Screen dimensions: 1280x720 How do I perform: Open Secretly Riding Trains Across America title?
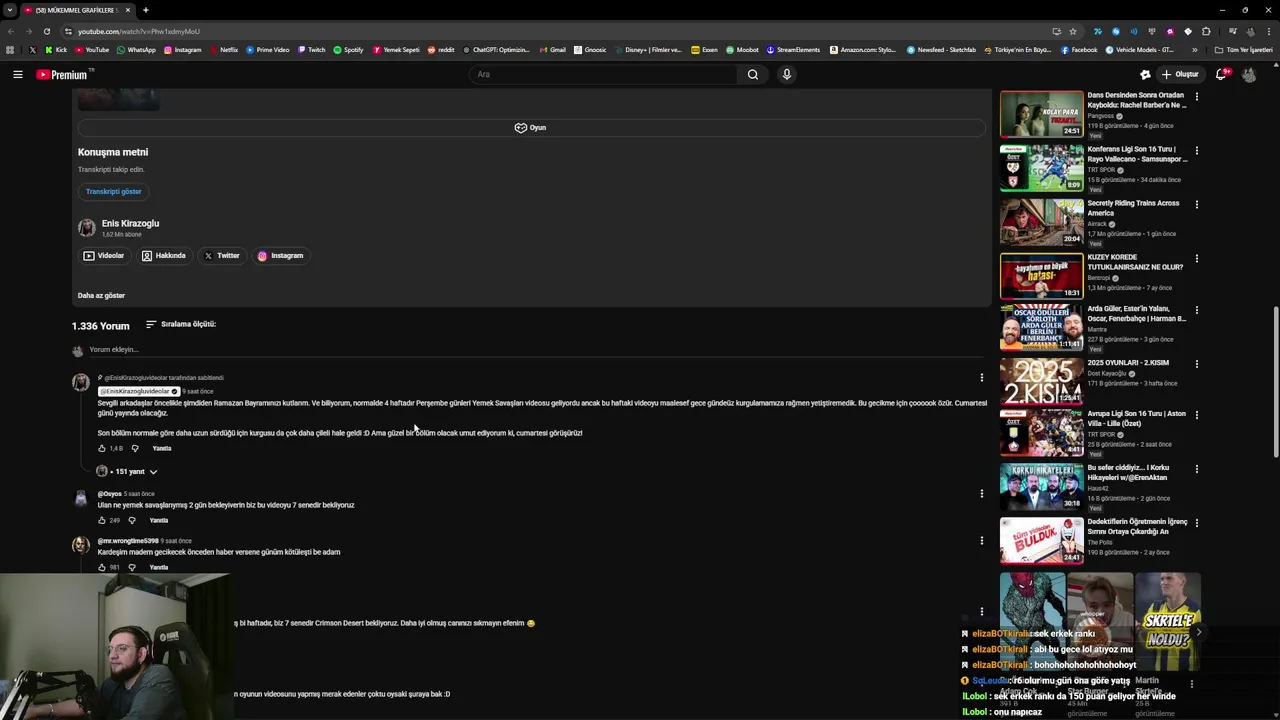(x=1134, y=208)
